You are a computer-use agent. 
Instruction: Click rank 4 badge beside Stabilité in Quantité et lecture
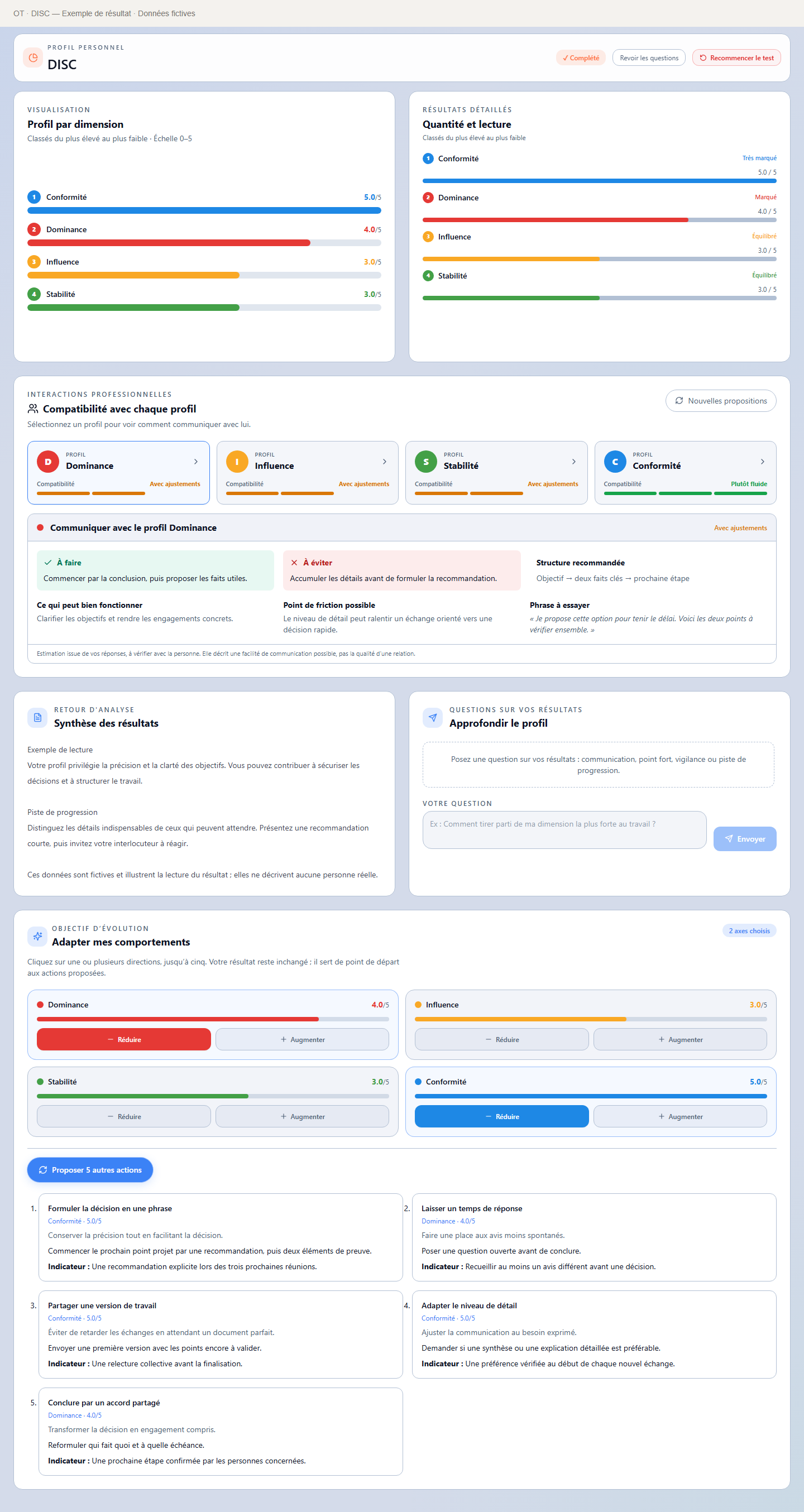(x=428, y=276)
